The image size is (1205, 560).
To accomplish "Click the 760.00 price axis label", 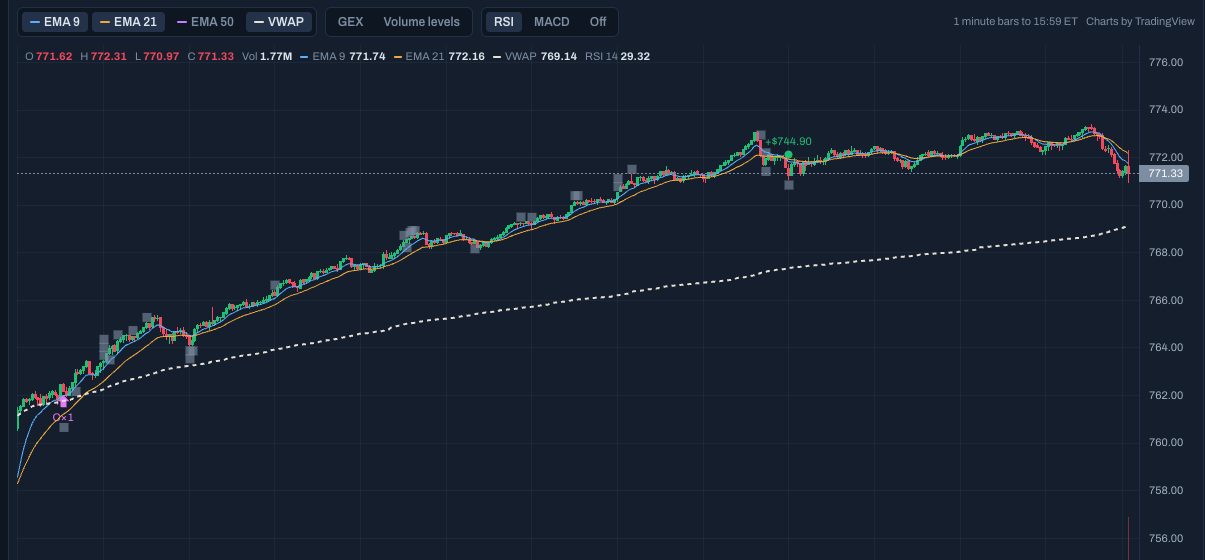I will tap(1166, 443).
